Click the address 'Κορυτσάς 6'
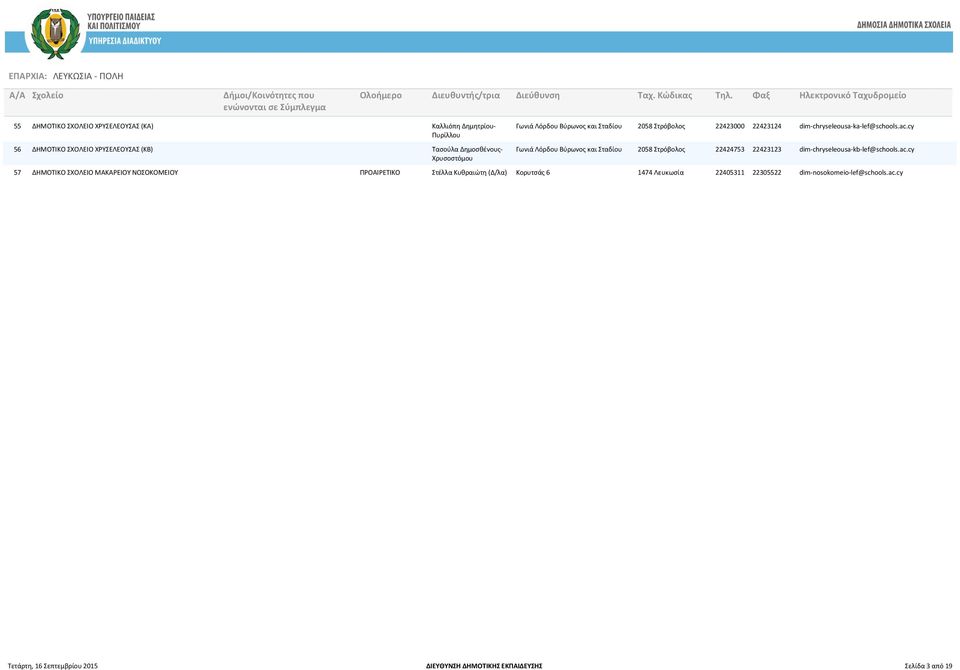This screenshot has width=960, height=670. click(533, 173)
